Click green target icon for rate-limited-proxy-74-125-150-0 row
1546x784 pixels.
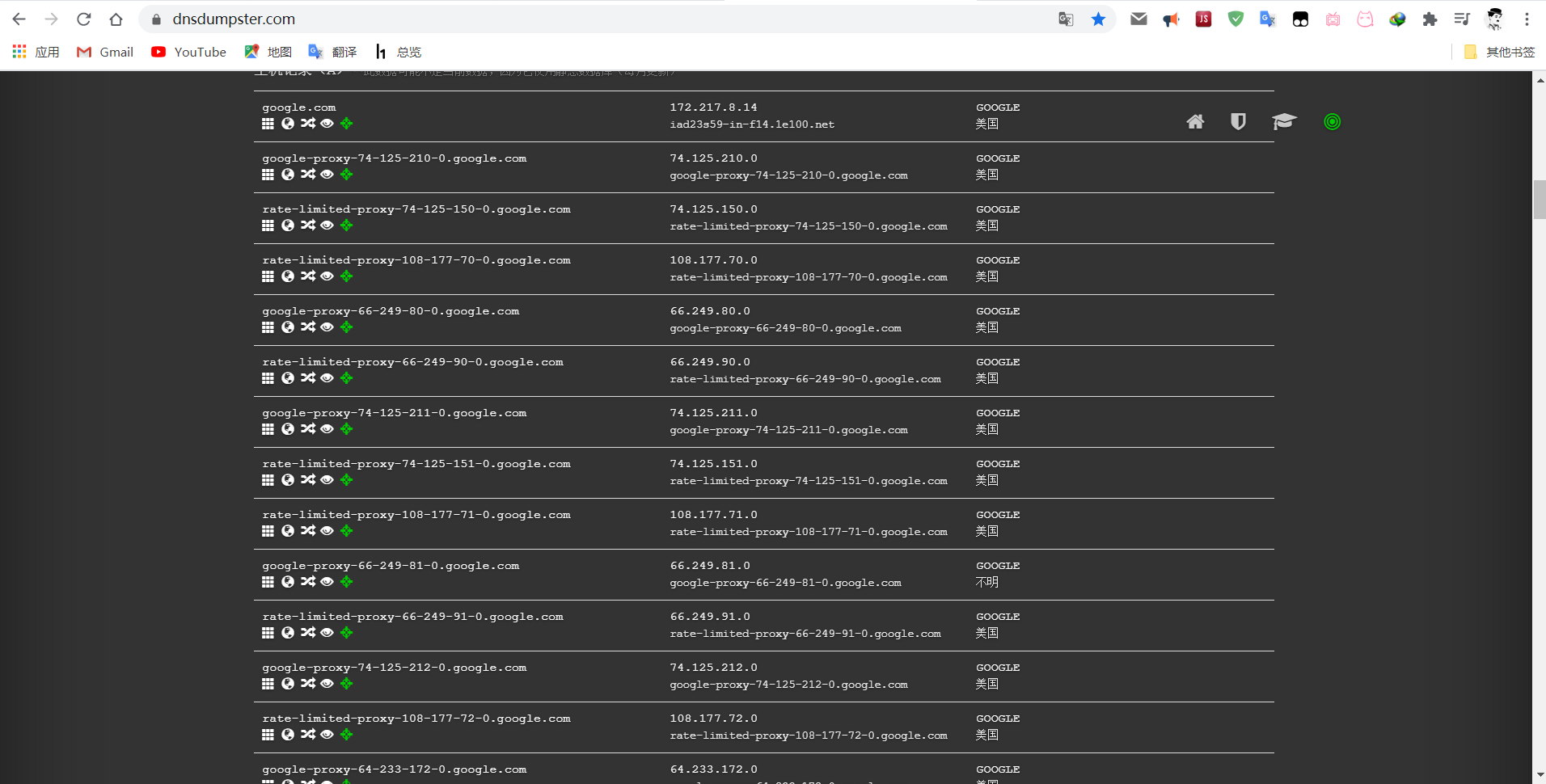click(346, 226)
